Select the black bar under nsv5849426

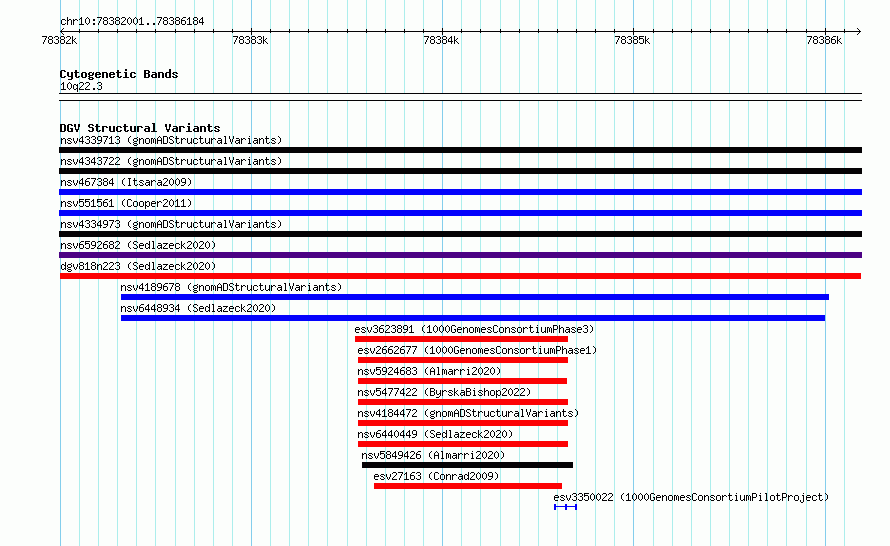click(x=467, y=465)
